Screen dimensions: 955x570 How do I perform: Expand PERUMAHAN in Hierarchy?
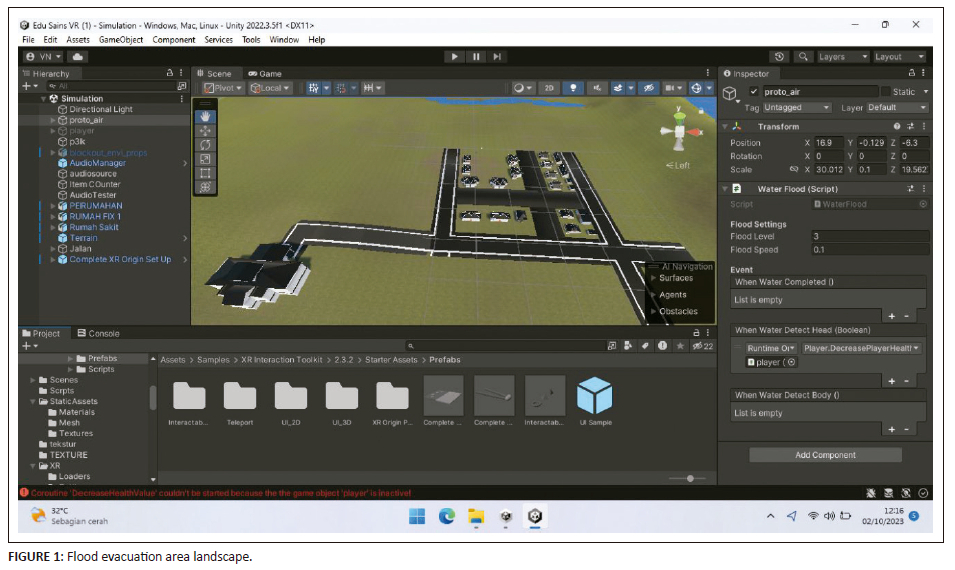(x=53, y=206)
